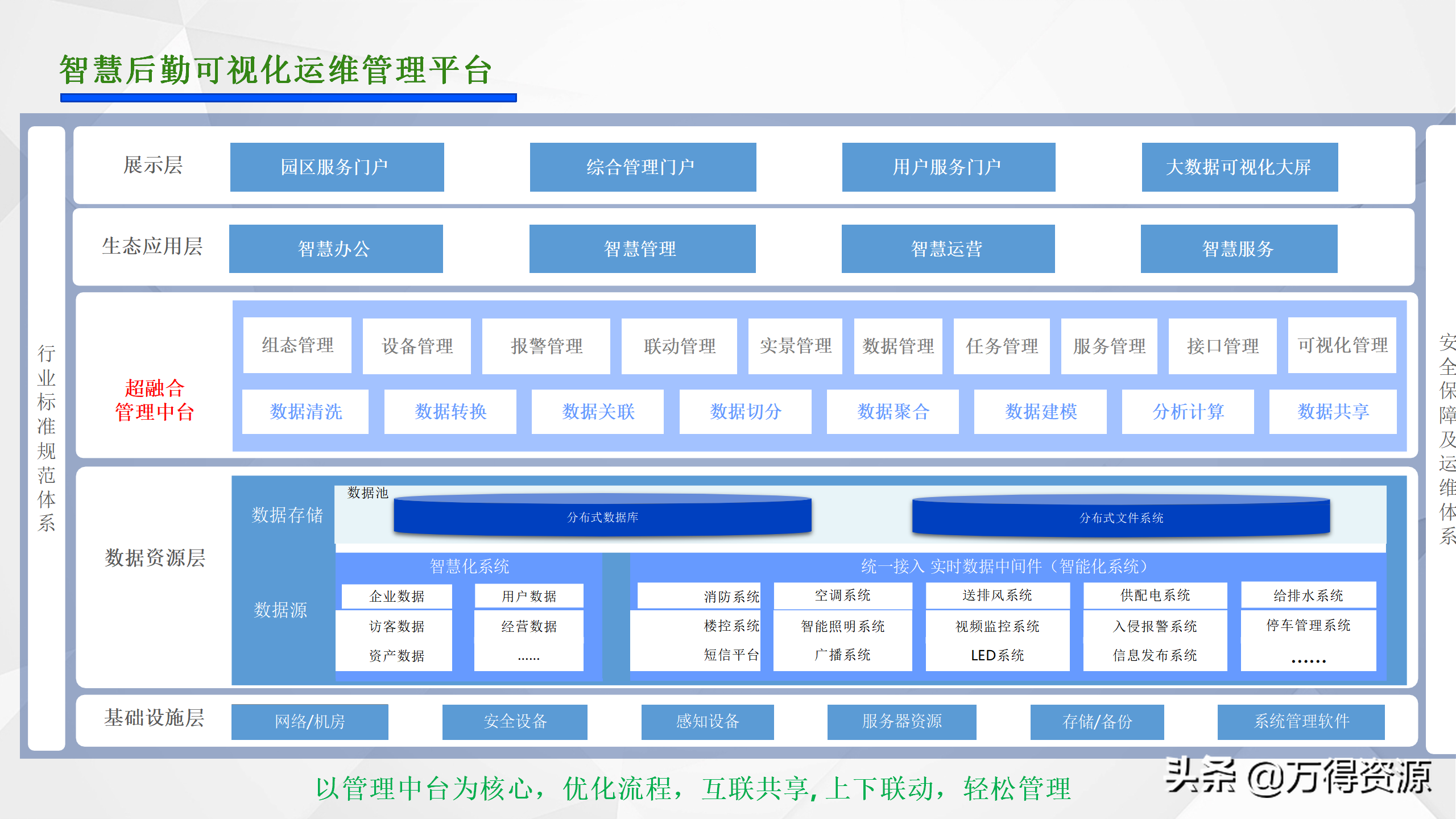Image resolution: width=1456 pixels, height=819 pixels.
Task: Click the 数据清洗 tile
Action: (x=305, y=411)
